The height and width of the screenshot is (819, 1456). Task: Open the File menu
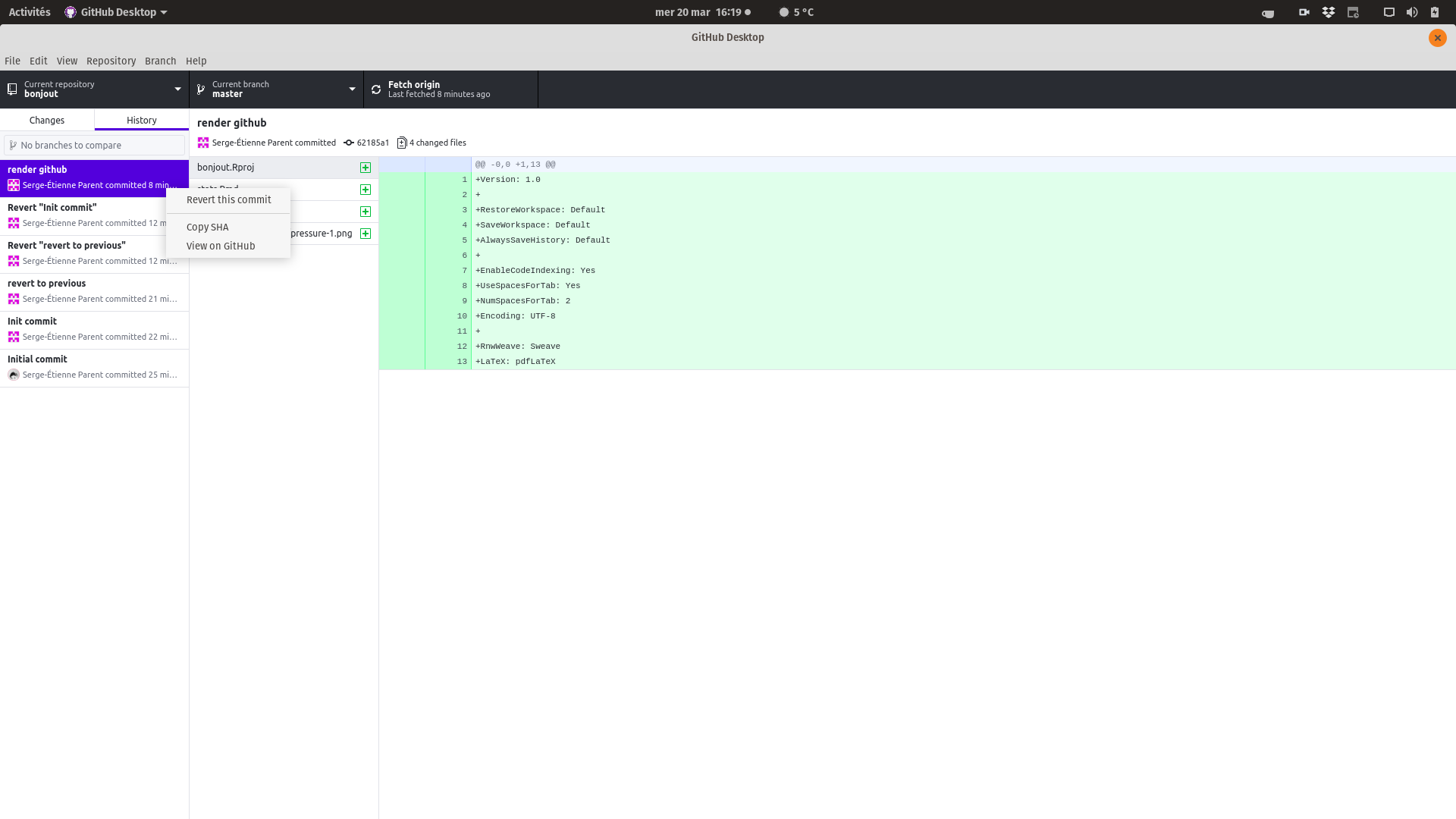tap(12, 61)
